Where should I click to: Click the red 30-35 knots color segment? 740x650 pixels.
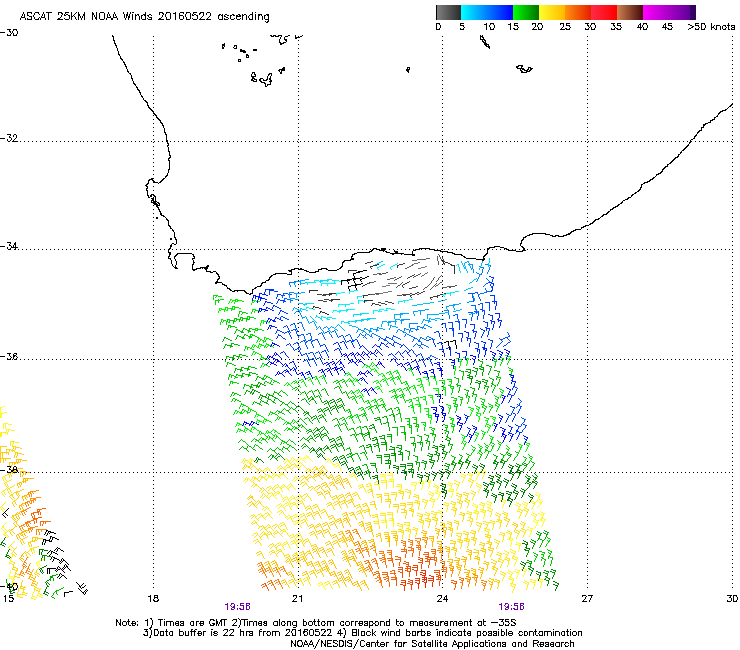(604, 12)
